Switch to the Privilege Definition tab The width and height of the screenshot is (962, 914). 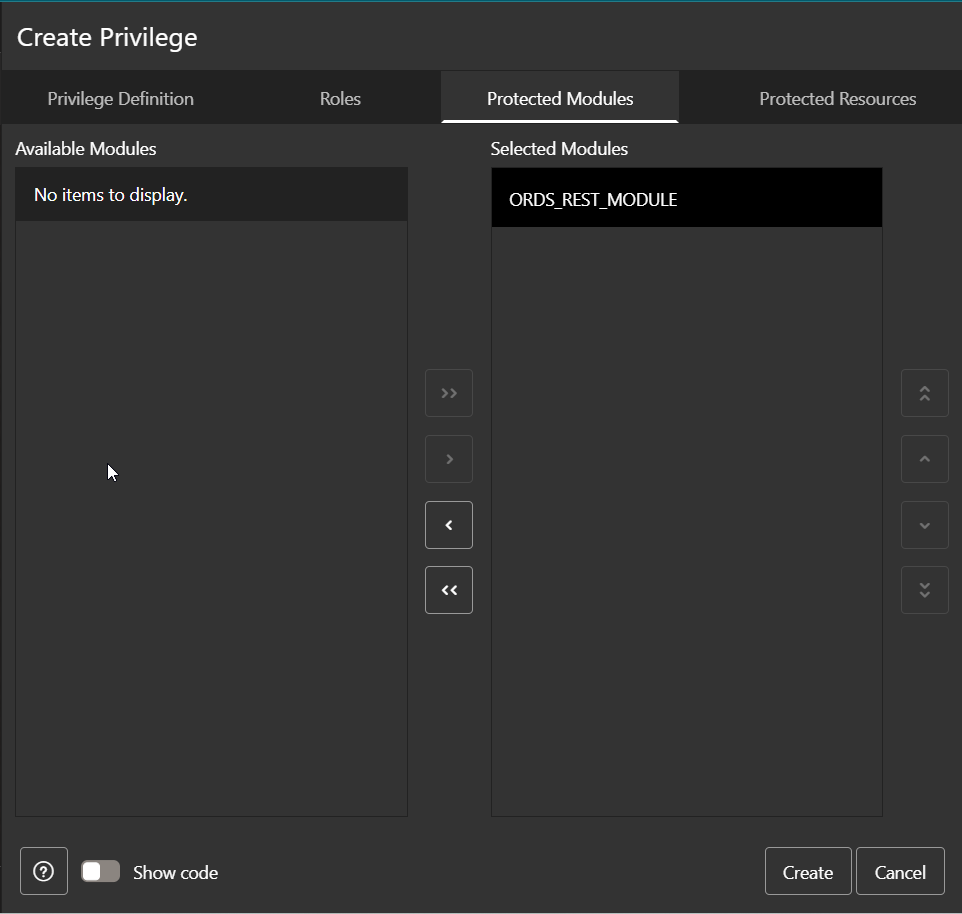click(120, 98)
